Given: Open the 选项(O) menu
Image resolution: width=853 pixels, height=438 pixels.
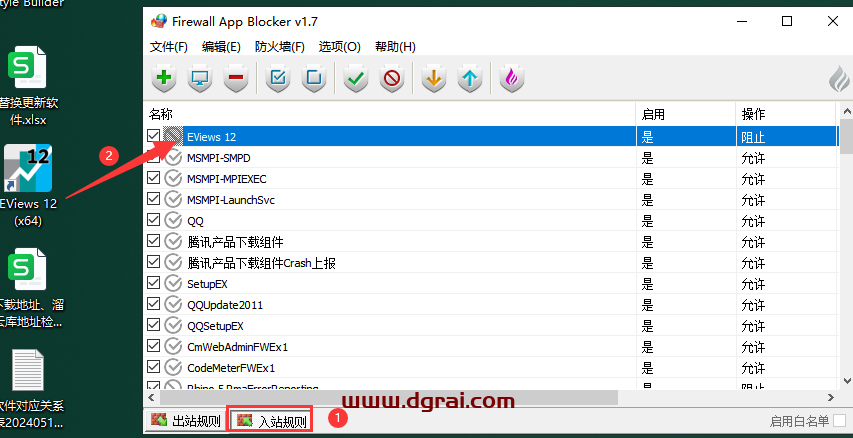Looking at the screenshot, I should point(339,47).
